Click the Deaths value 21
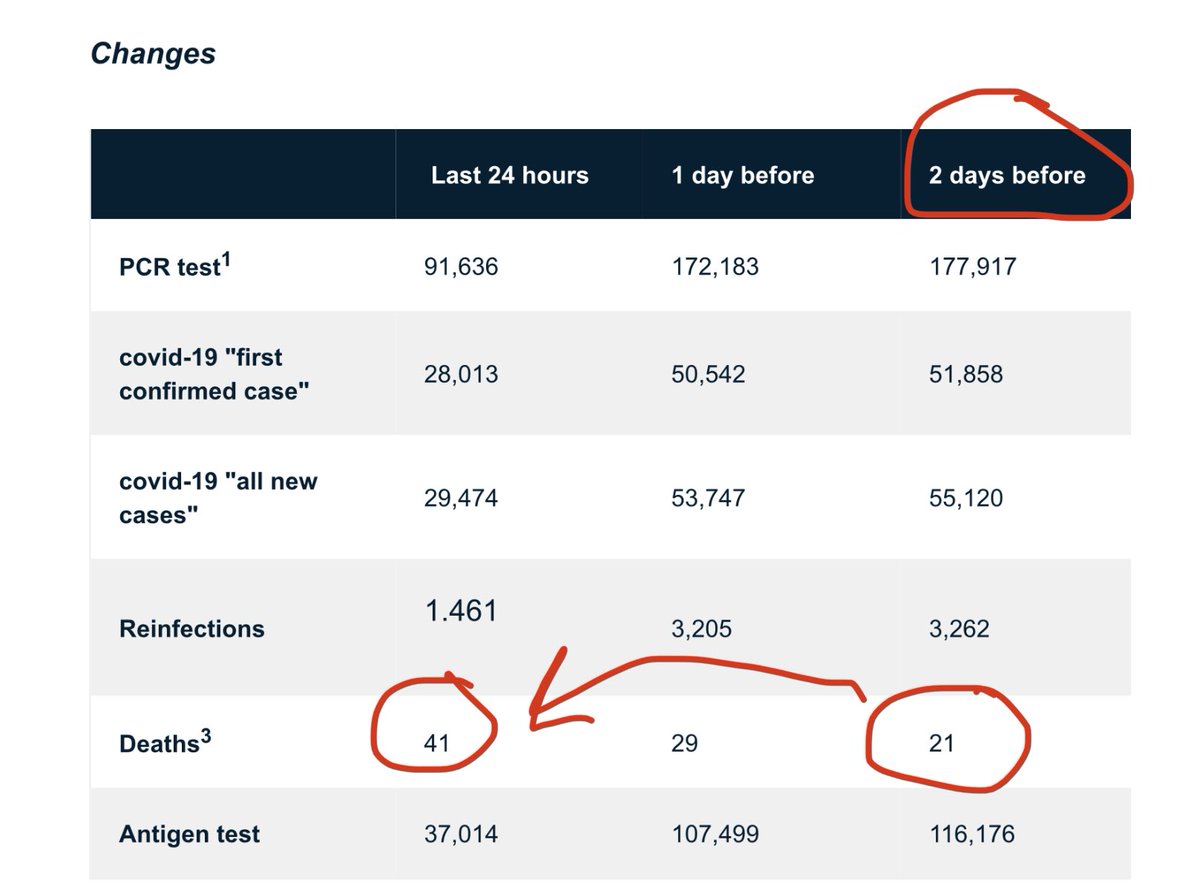1200x894 pixels. tap(941, 743)
